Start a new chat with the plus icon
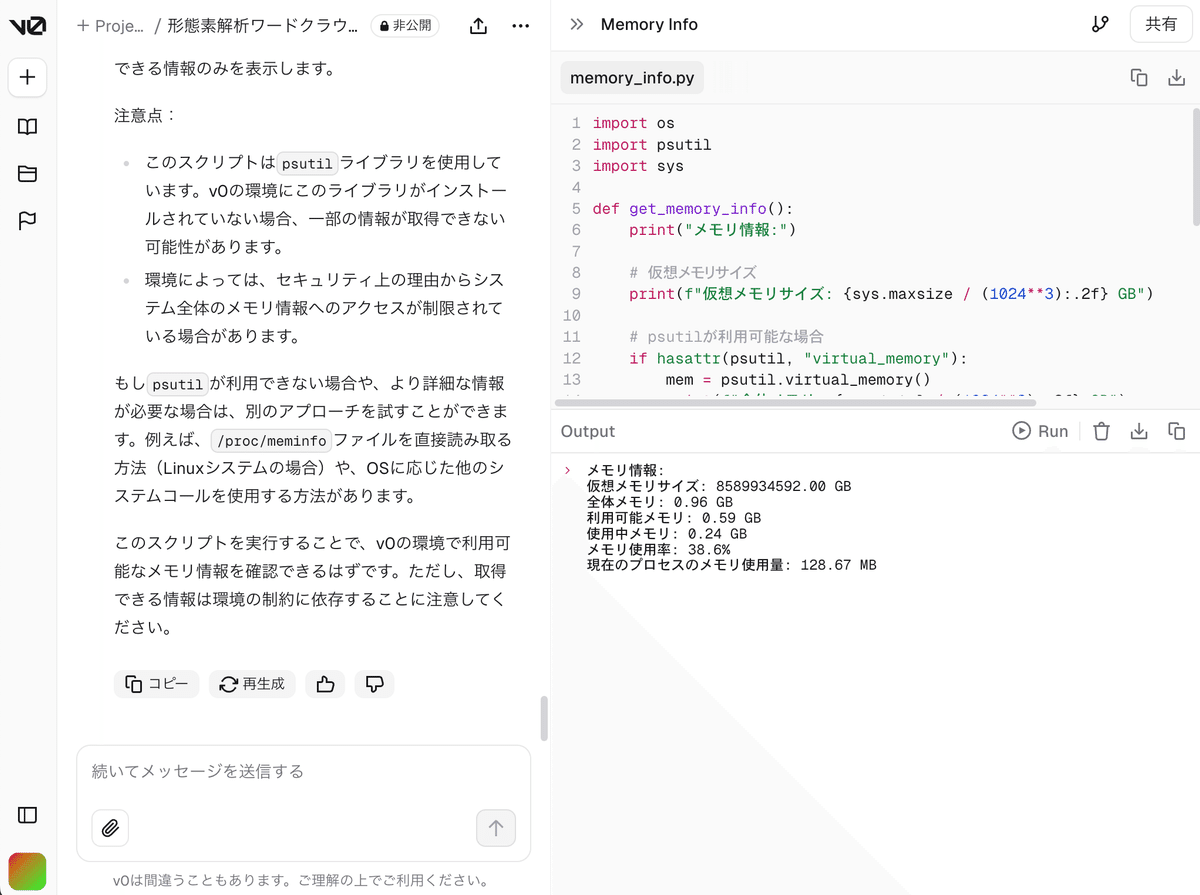1200x895 pixels. pos(27,77)
